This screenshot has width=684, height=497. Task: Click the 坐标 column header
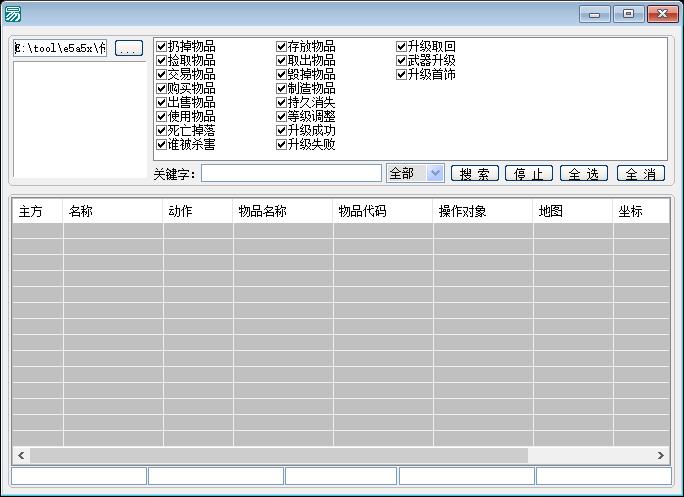(x=641, y=211)
